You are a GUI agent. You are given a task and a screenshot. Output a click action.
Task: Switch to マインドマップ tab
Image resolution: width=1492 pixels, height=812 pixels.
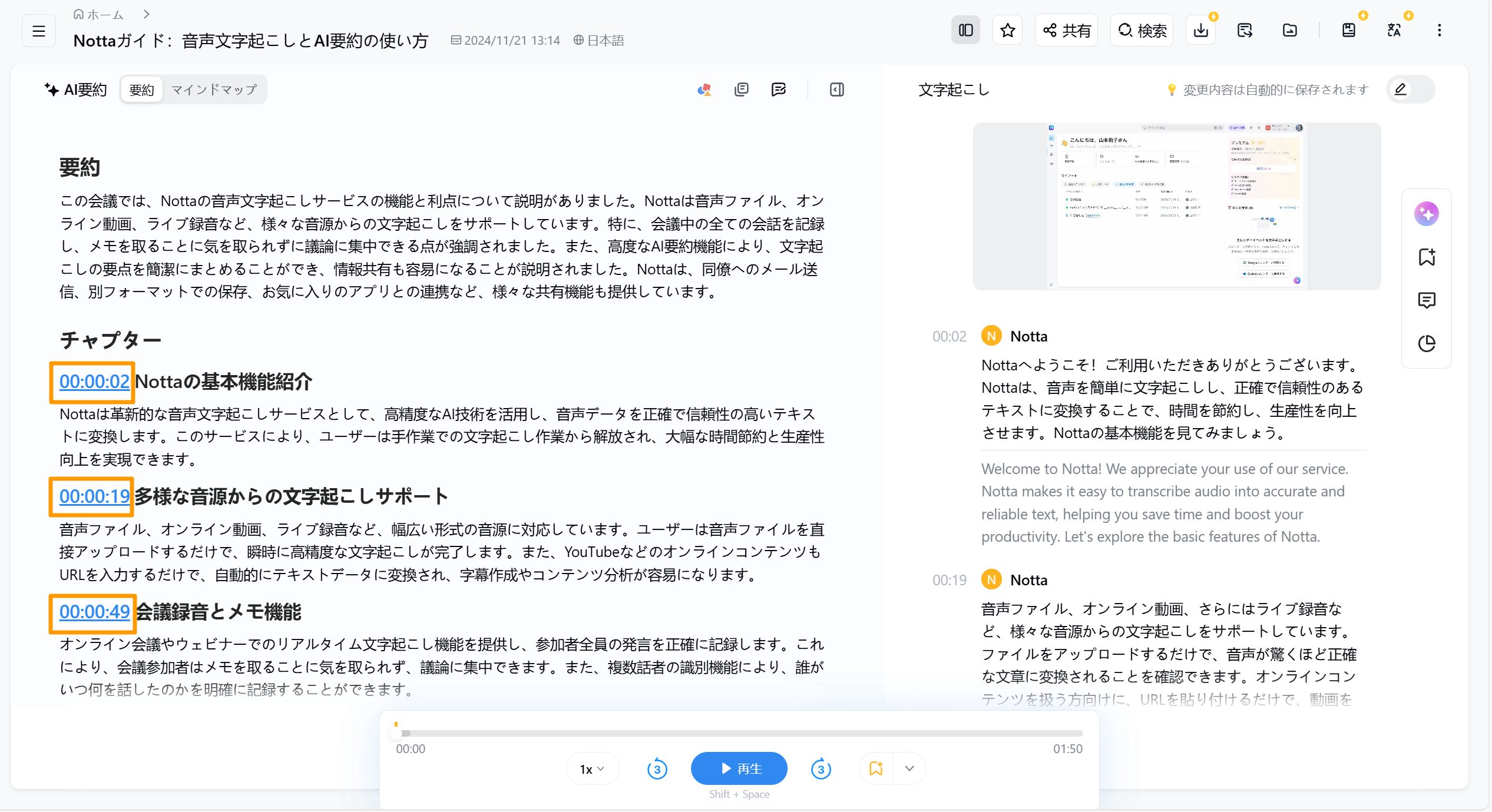click(x=214, y=90)
